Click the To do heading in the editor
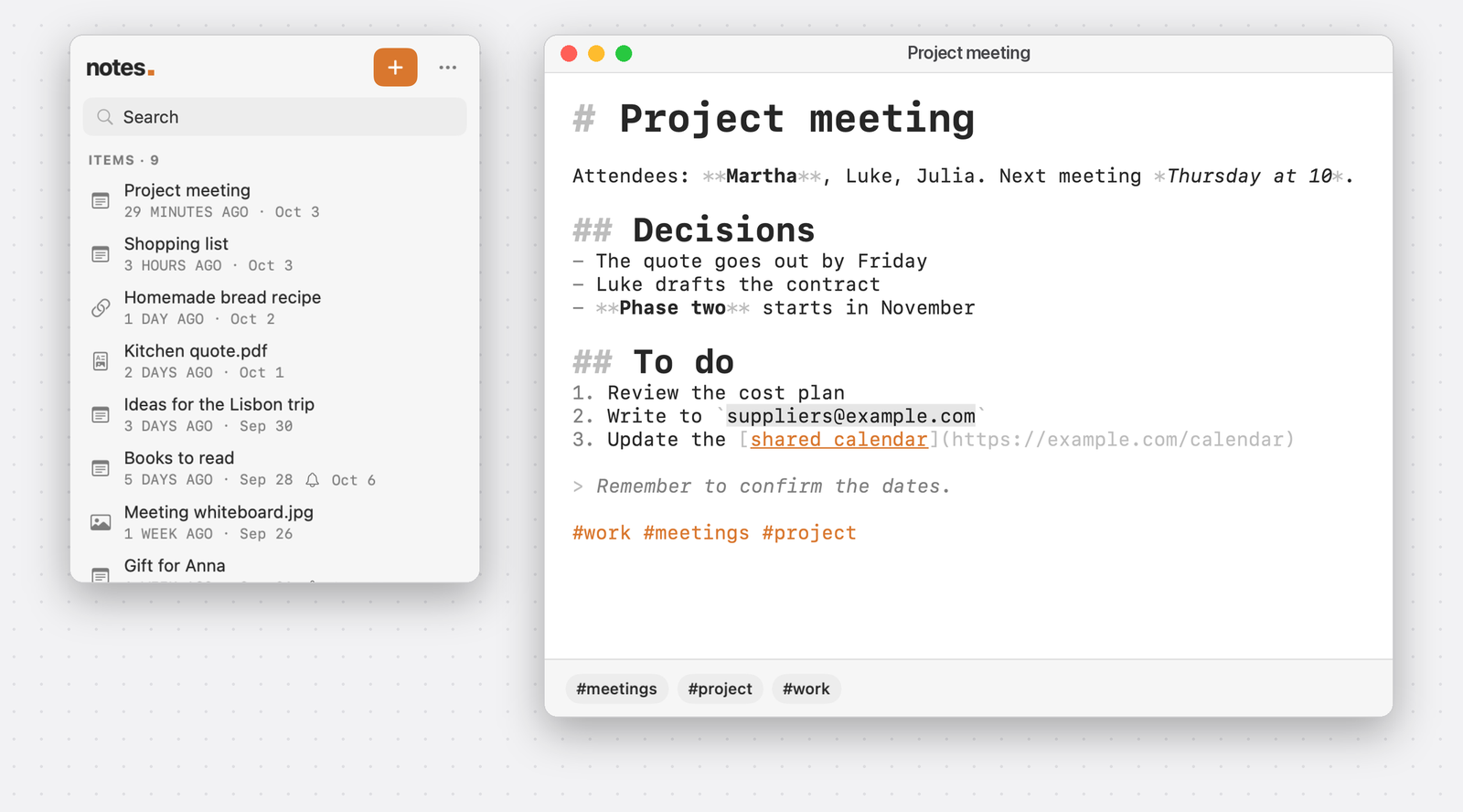 pyautogui.click(x=683, y=362)
